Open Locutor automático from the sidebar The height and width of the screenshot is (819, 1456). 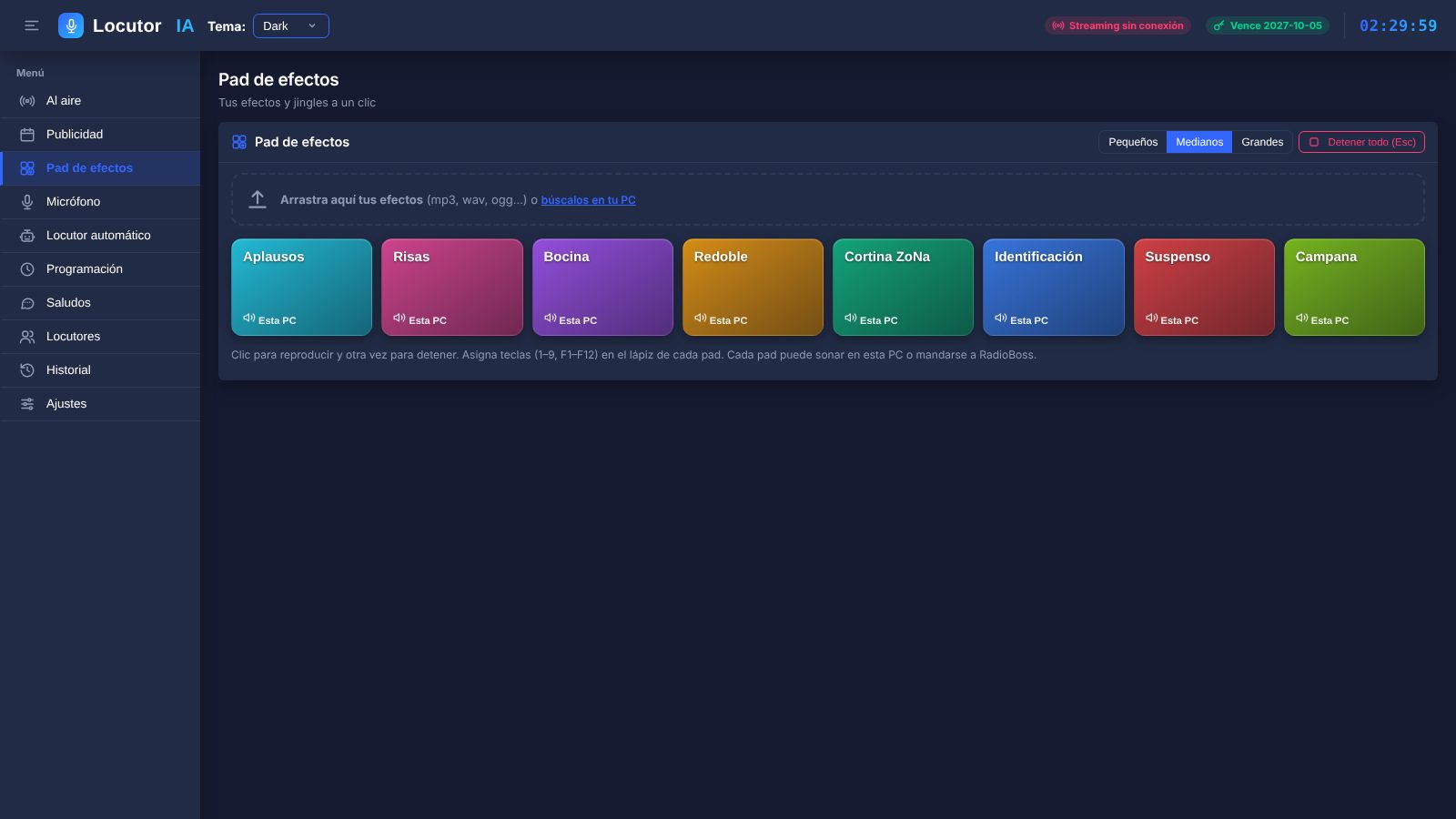point(100,236)
